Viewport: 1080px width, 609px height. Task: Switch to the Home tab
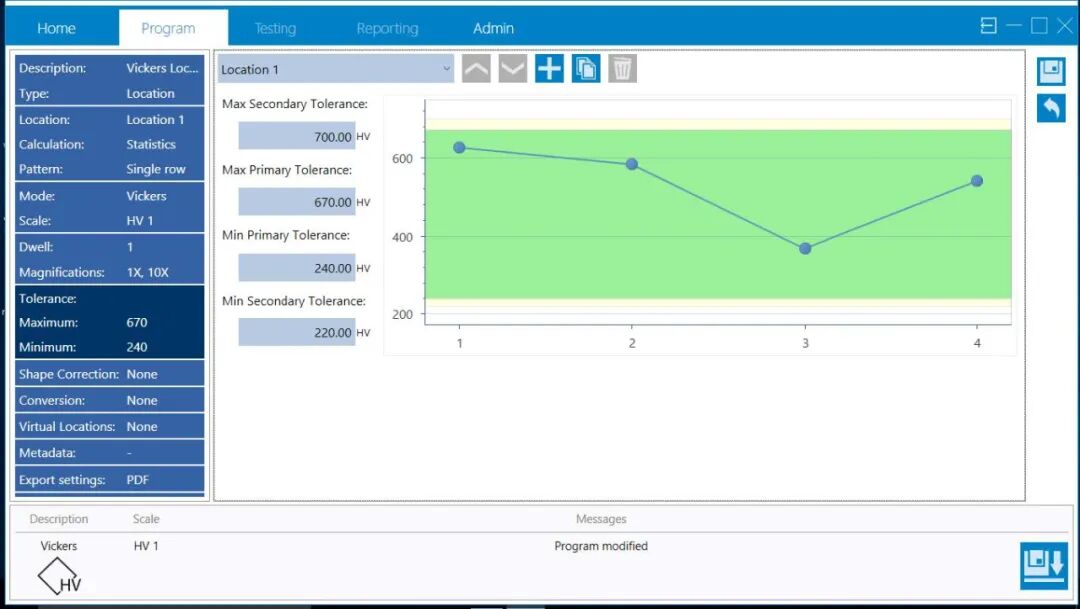(x=56, y=28)
